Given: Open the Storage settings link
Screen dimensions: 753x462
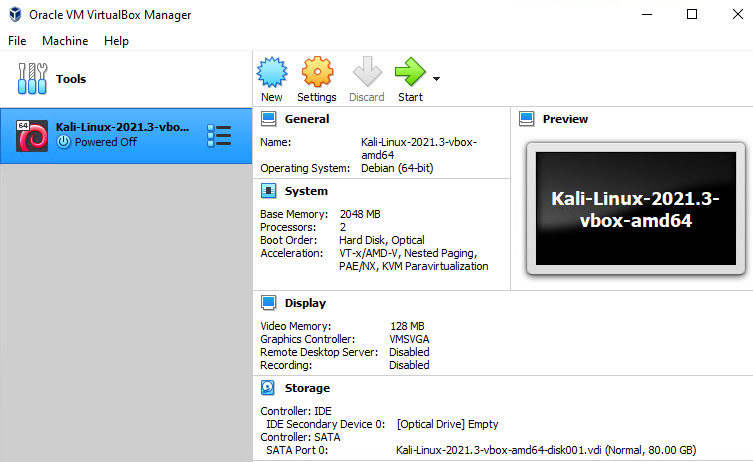Looking at the screenshot, I should tap(307, 388).
